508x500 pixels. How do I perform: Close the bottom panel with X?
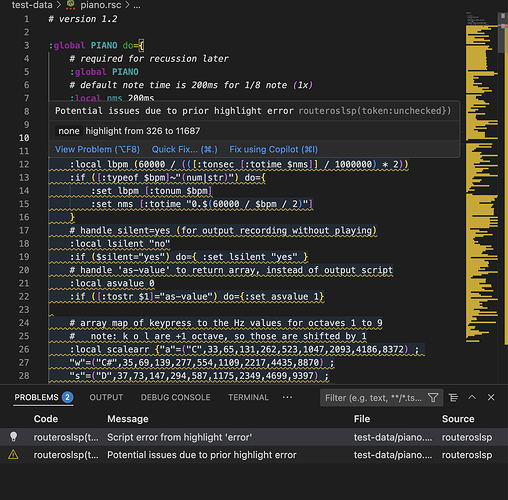pyautogui.click(x=491, y=397)
